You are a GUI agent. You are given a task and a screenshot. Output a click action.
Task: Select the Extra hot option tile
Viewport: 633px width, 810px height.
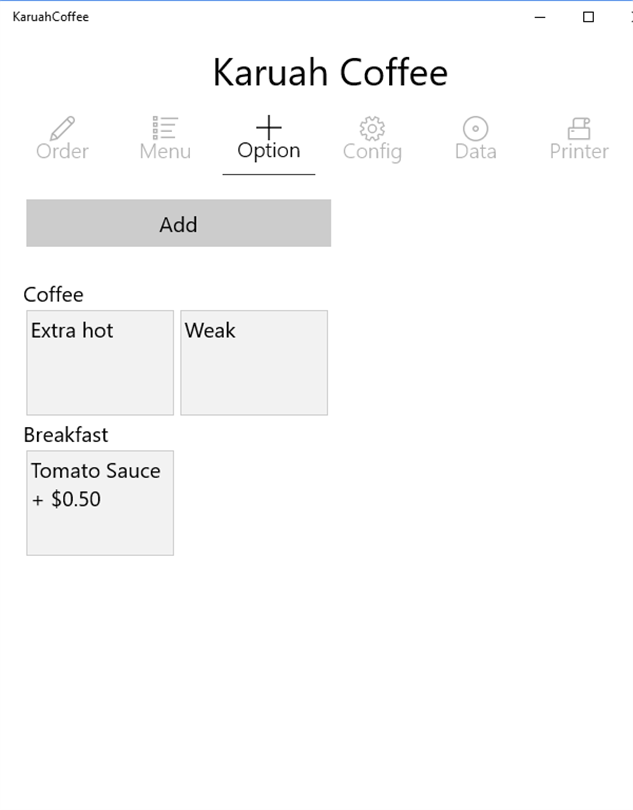coord(100,362)
